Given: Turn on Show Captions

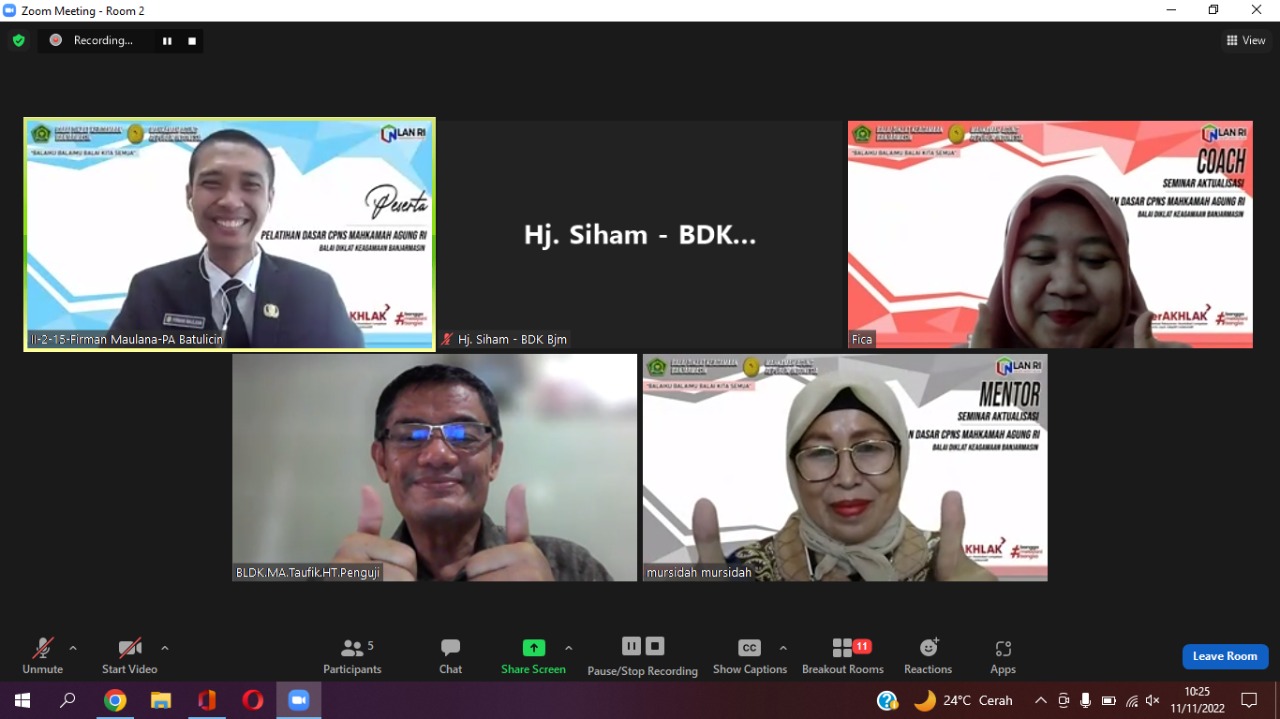Looking at the screenshot, I should 750,656.
